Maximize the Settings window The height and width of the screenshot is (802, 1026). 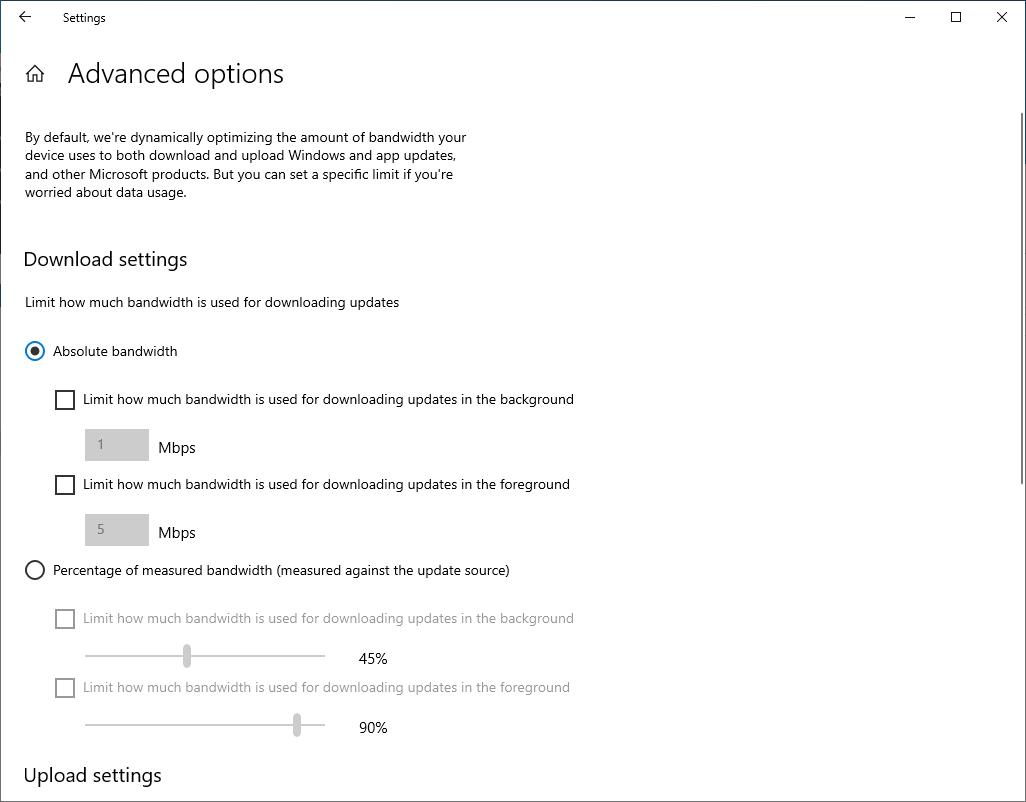(956, 17)
